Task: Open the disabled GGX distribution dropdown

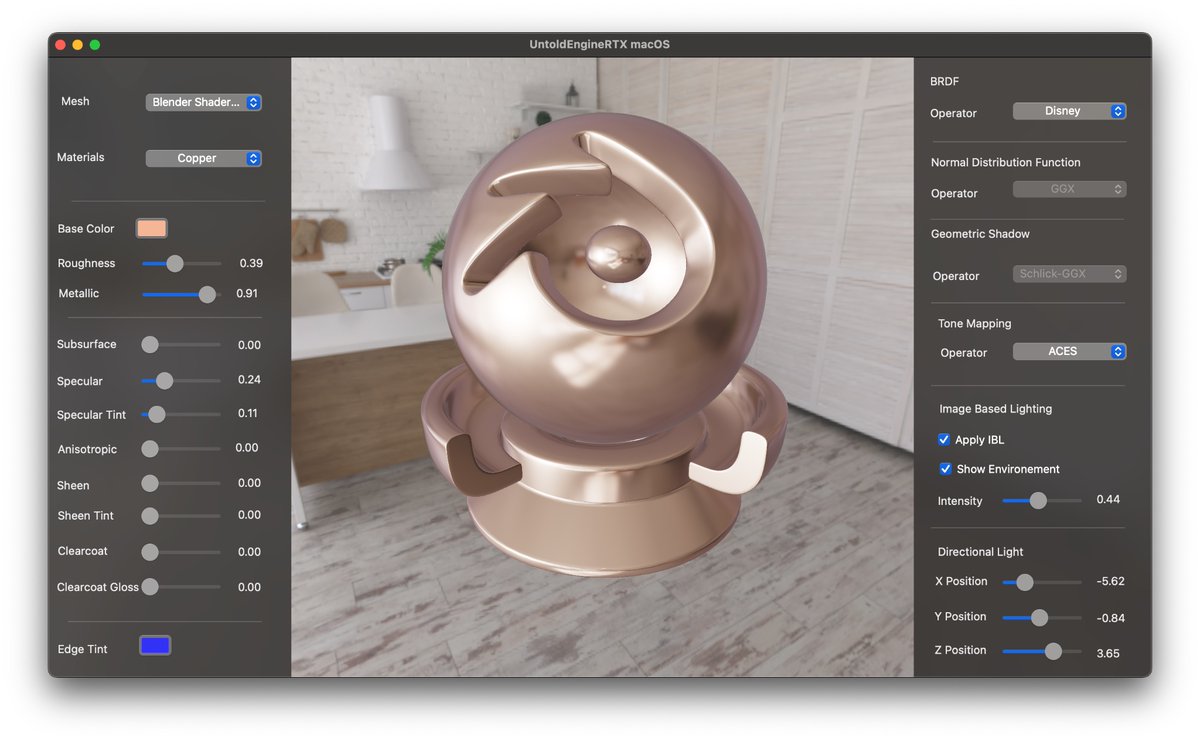Action: pos(1070,189)
